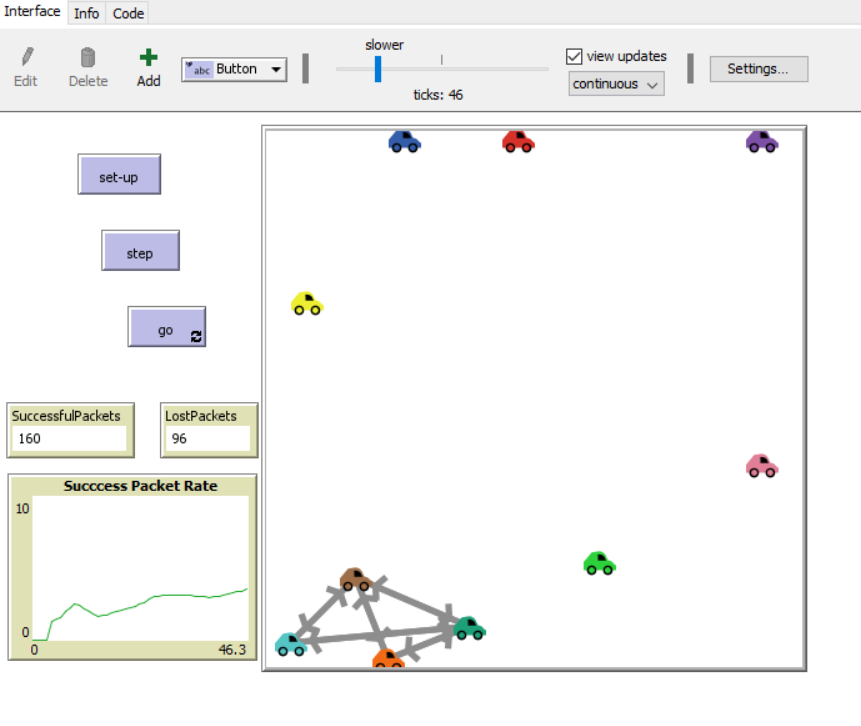This screenshot has width=861, height=726.
Task: Select the blue car in the simulation view
Action: (404, 142)
